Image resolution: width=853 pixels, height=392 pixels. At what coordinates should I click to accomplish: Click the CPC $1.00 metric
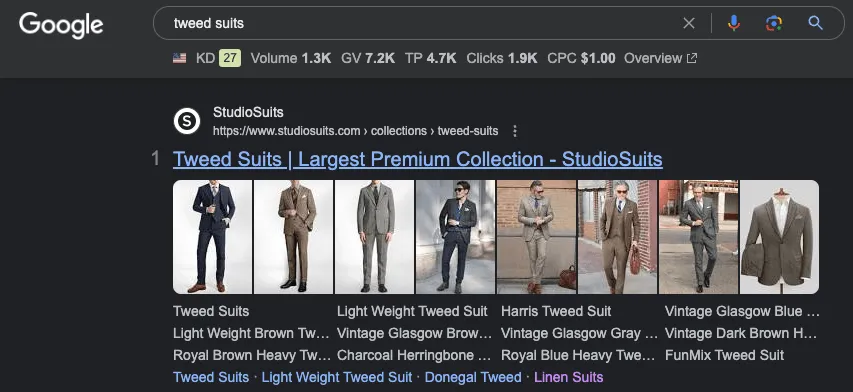(581, 58)
